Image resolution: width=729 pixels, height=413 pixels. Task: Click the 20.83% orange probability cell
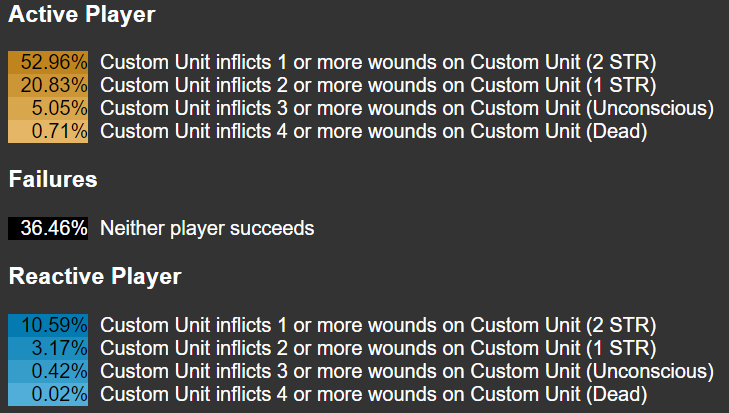click(48, 84)
